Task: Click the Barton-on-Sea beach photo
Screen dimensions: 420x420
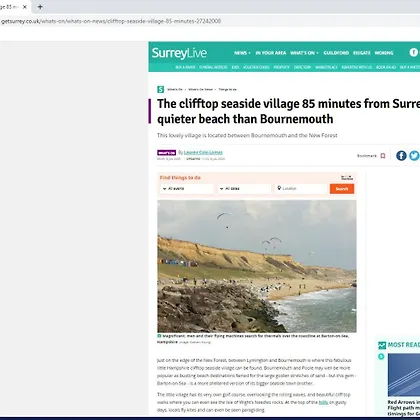Action: (257, 266)
